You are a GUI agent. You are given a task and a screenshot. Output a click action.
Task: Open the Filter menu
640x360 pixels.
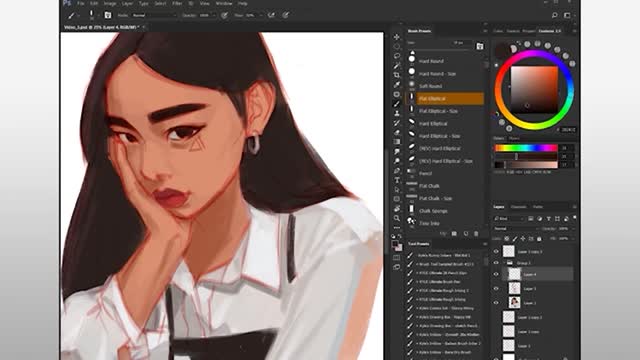click(x=177, y=3)
